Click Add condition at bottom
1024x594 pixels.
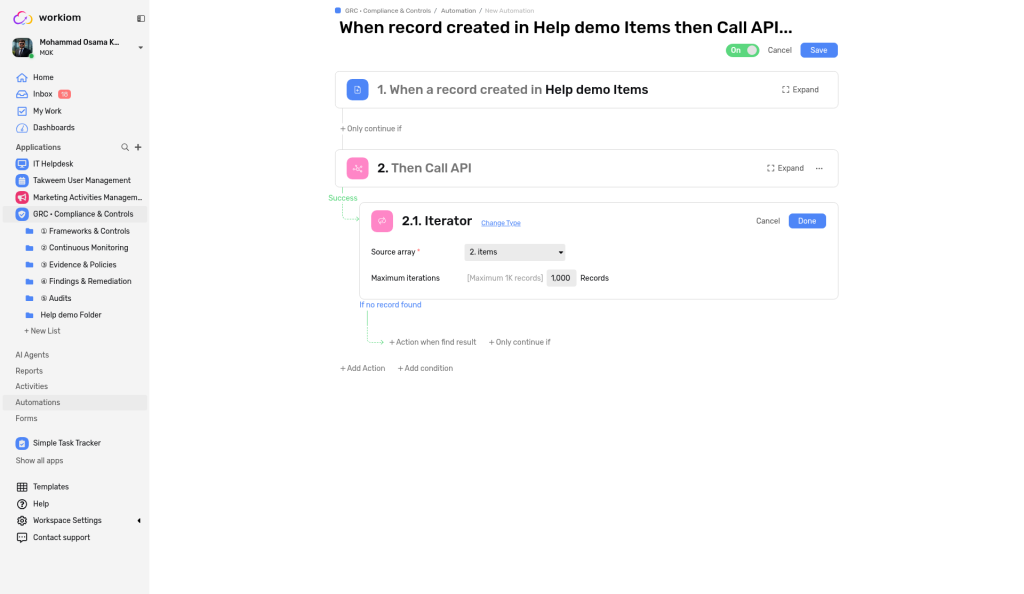pos(425,368)
